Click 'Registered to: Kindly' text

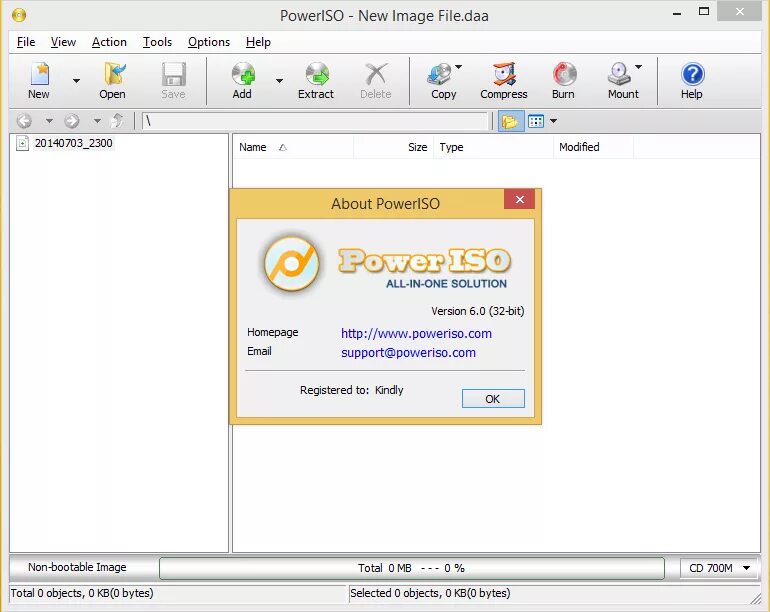tap(352, 390)
